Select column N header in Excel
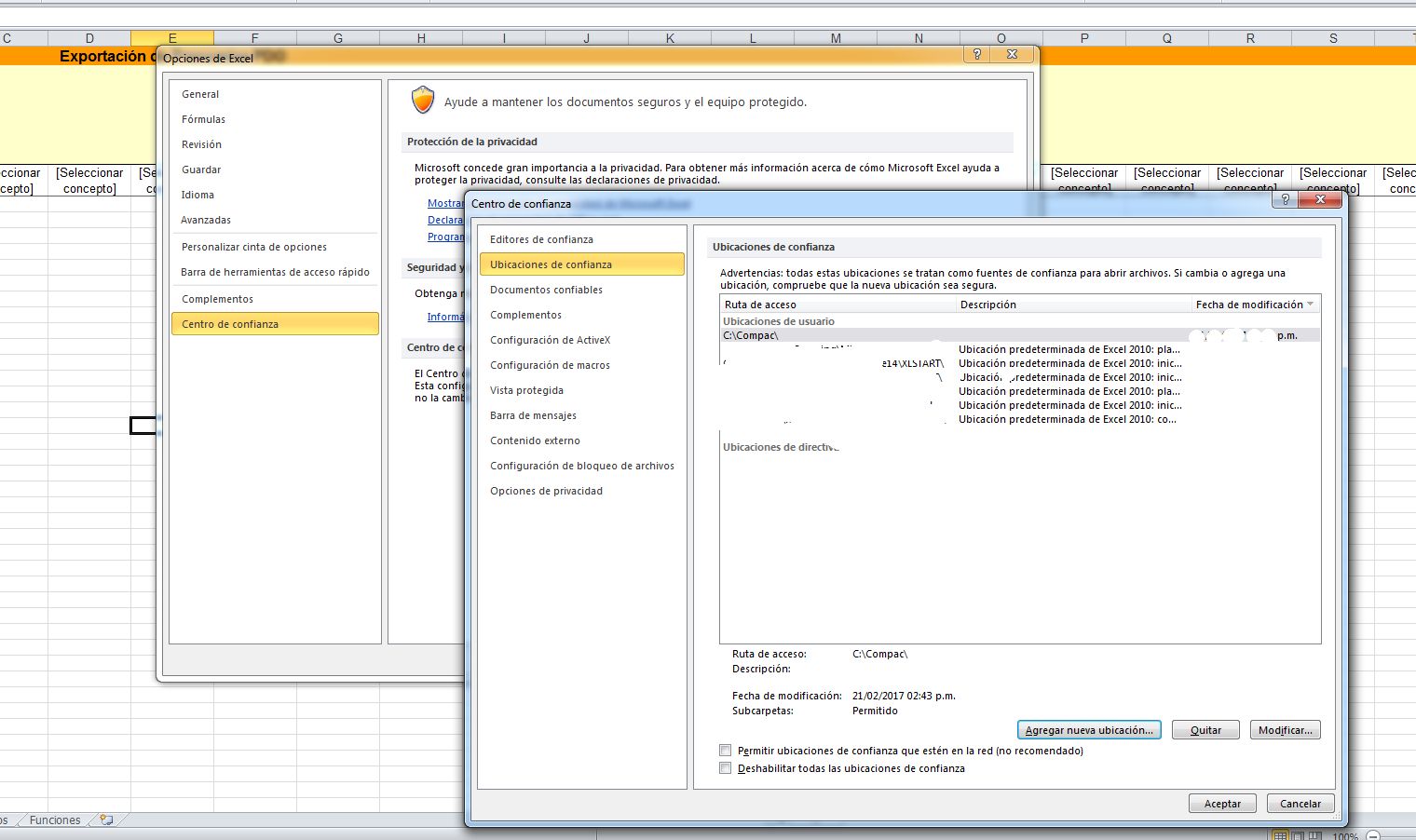1416x840 pixels. tap(919, 38)
